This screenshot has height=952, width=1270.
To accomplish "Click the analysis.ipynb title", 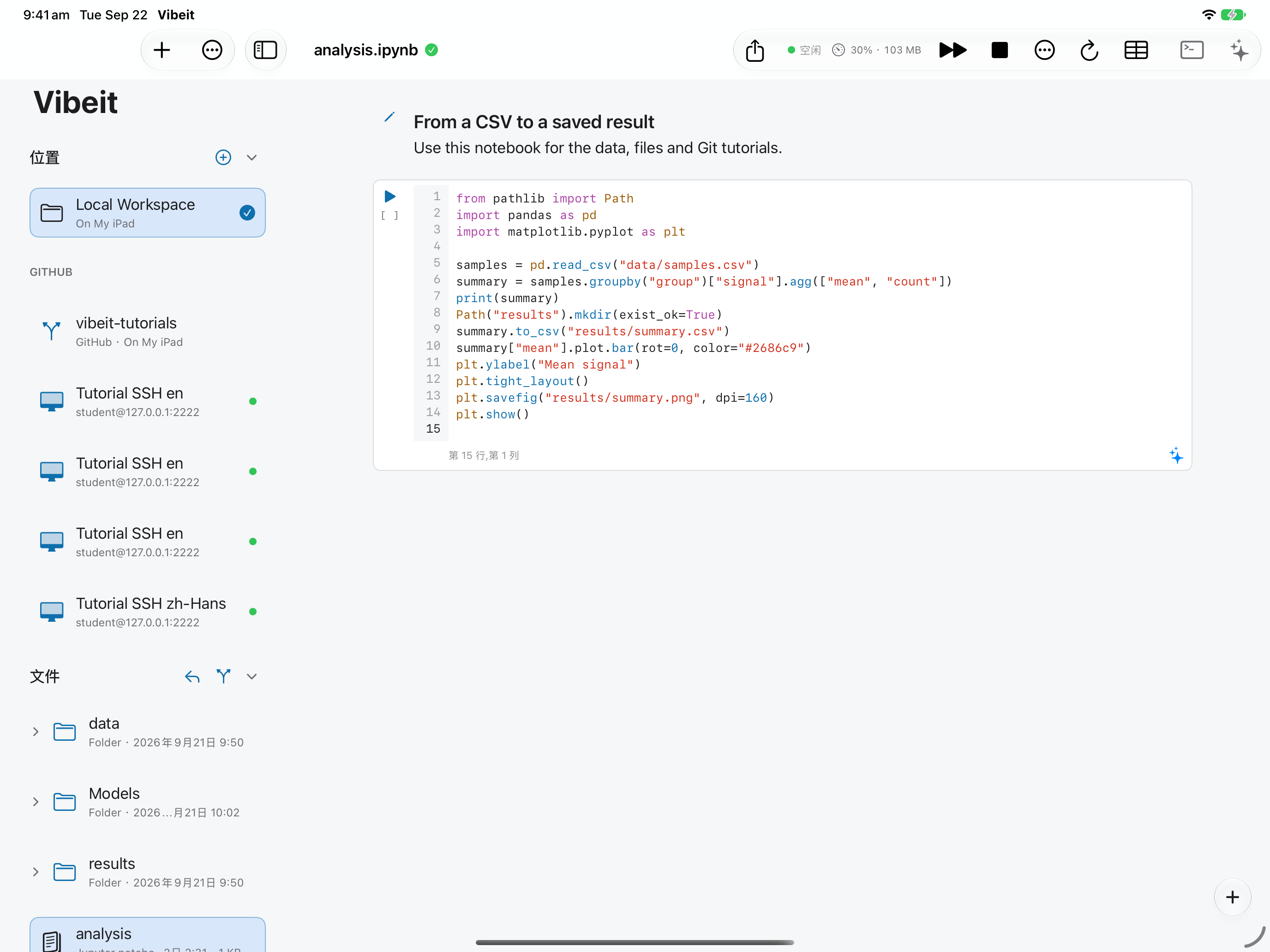I will tap(366, 50).
